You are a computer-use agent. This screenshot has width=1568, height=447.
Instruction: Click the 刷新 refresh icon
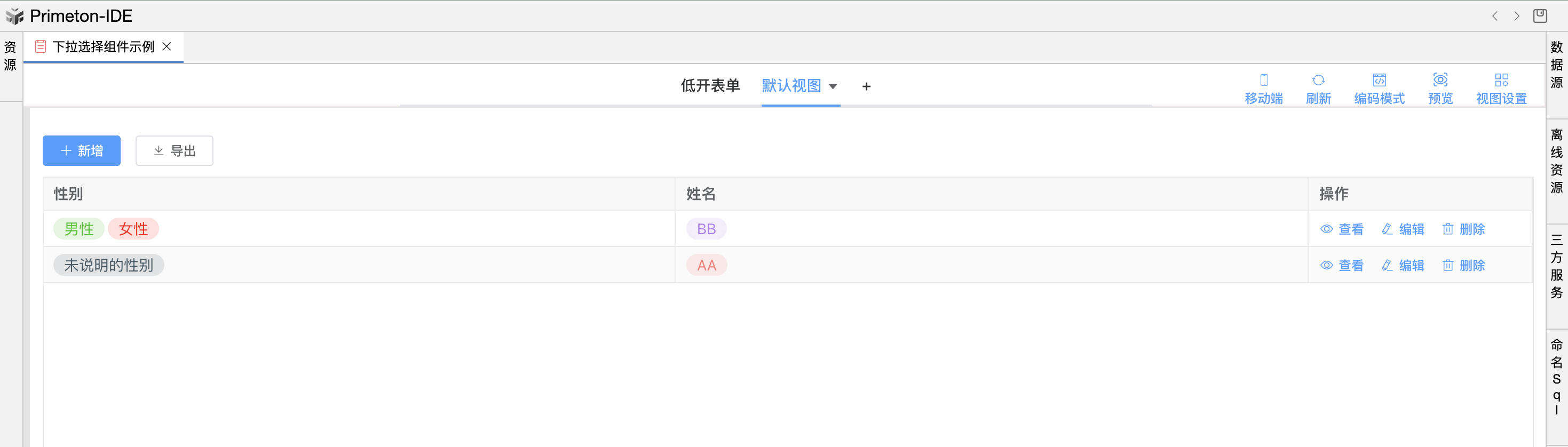tap(1318, 80)
